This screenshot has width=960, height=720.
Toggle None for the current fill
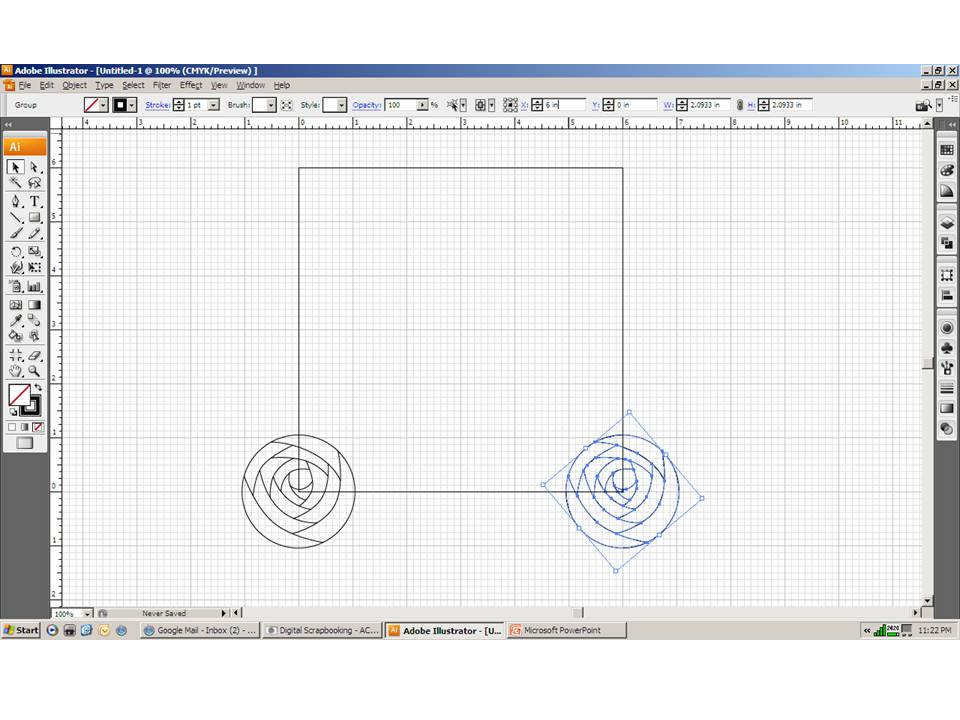(38, 427)
